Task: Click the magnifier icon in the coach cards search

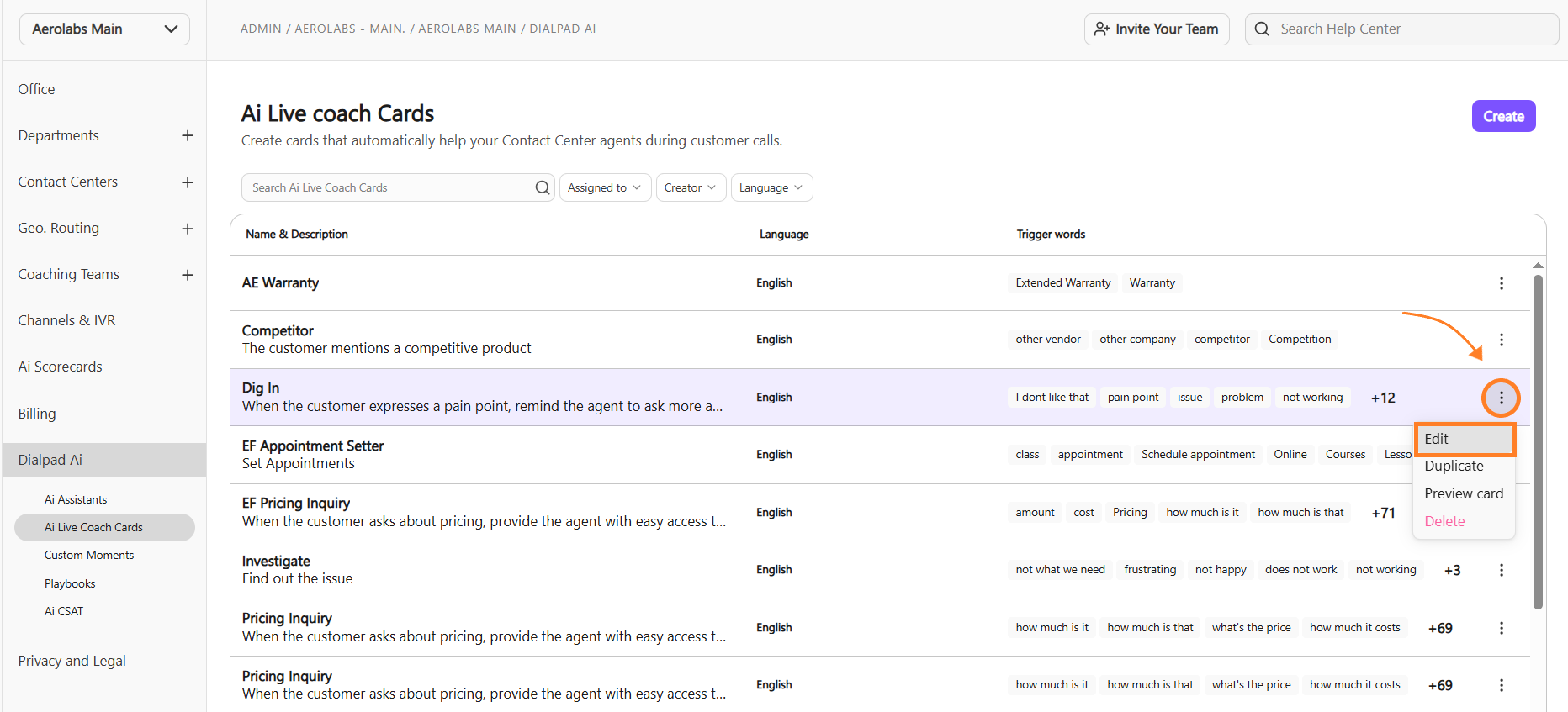Action: [543, 187]
